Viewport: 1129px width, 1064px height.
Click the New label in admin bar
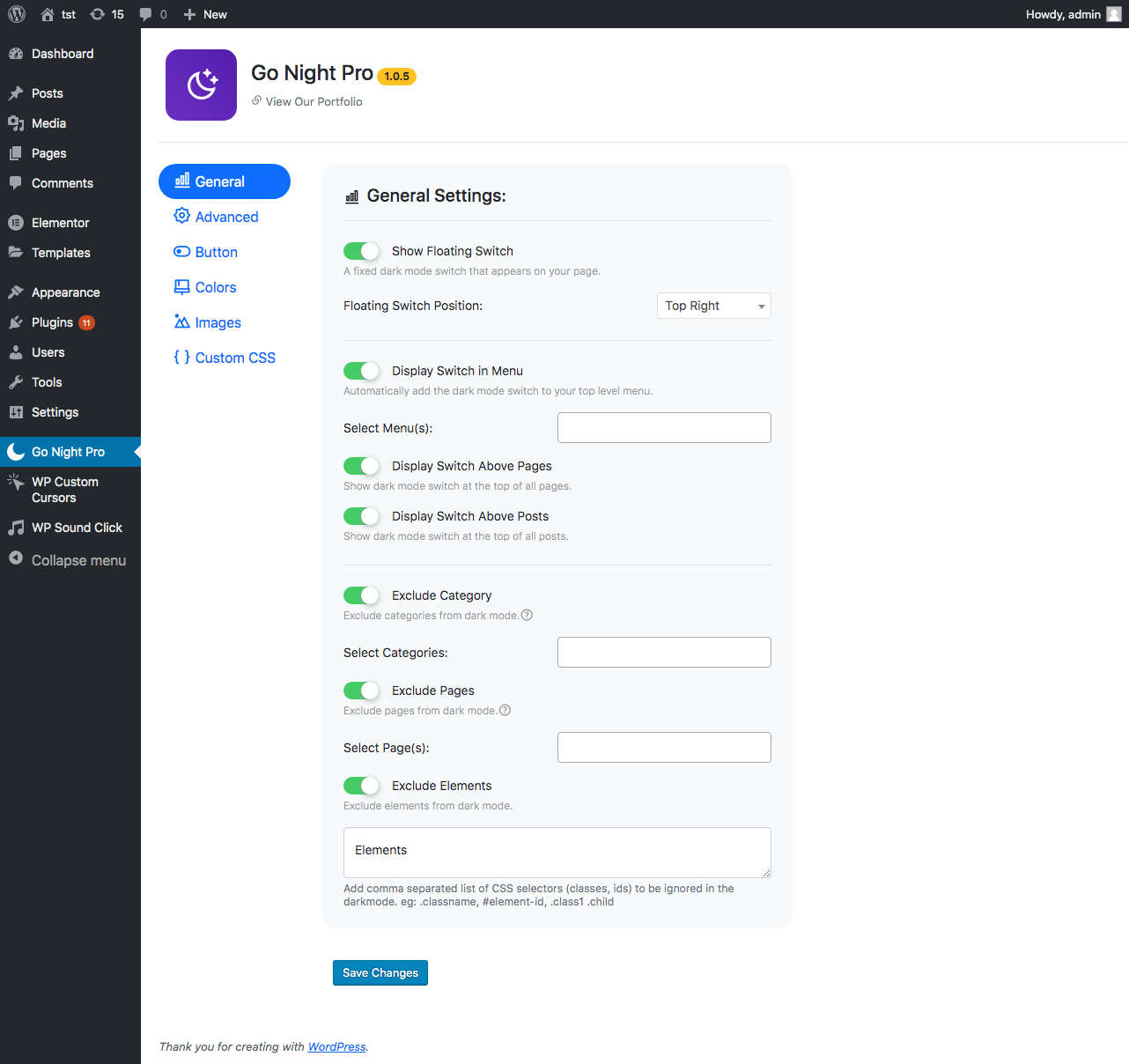click(215, 14)
